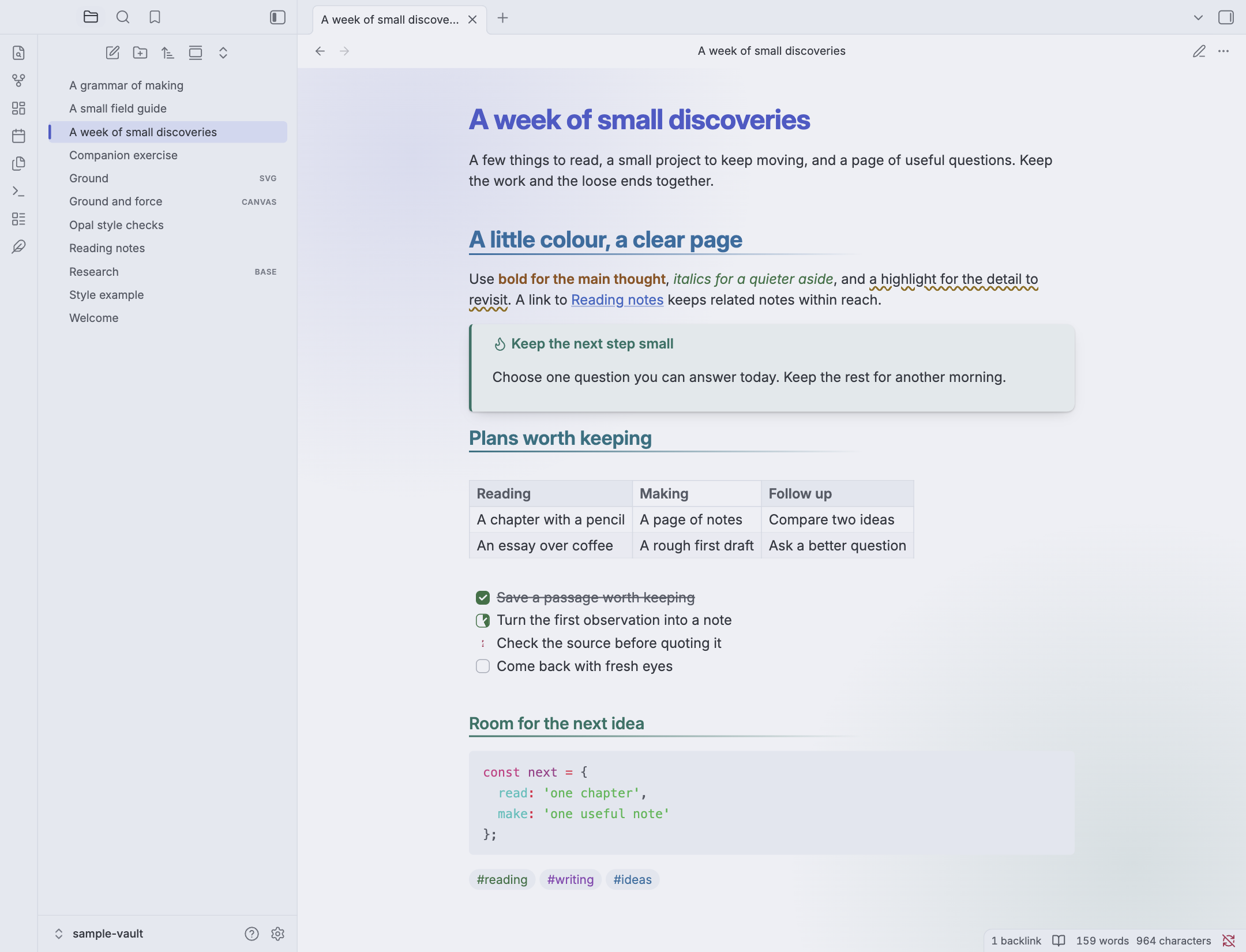This screenshot has height=952, width=1246.
Task: Toggle 'Check the source before quoting it' marker
Action: click(x=483, y=643)
